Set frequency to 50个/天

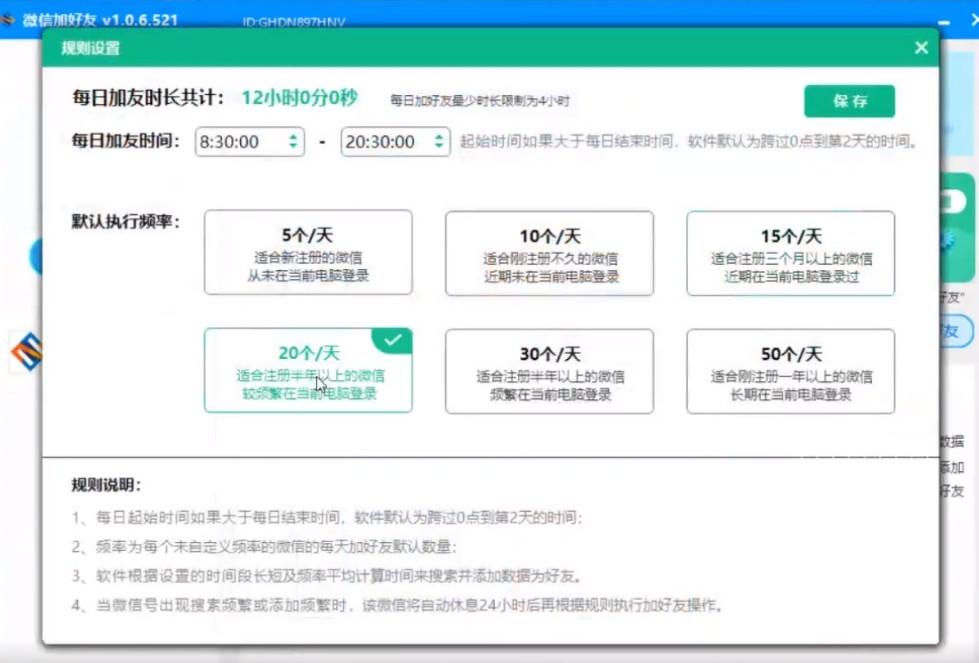tap(790, 371)
